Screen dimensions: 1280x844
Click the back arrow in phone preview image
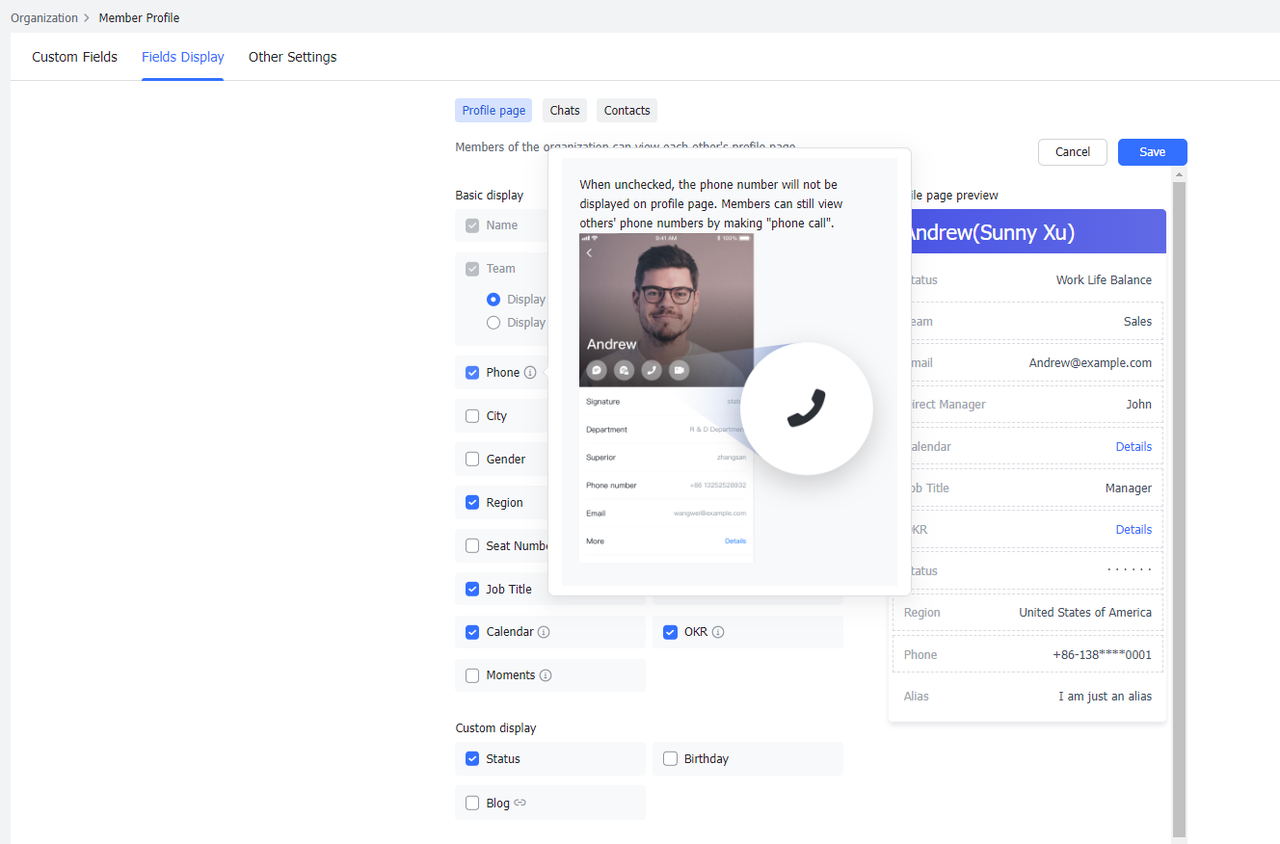[590, 253]
